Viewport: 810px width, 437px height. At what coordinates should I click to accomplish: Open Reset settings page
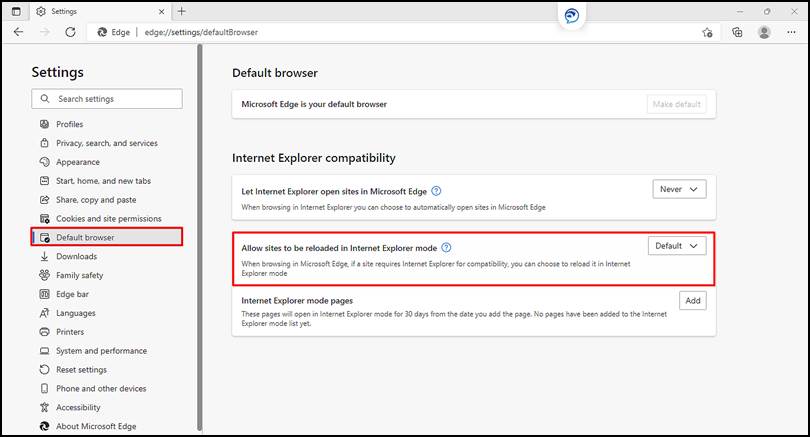pyautogui.click(x=82, y=369)
